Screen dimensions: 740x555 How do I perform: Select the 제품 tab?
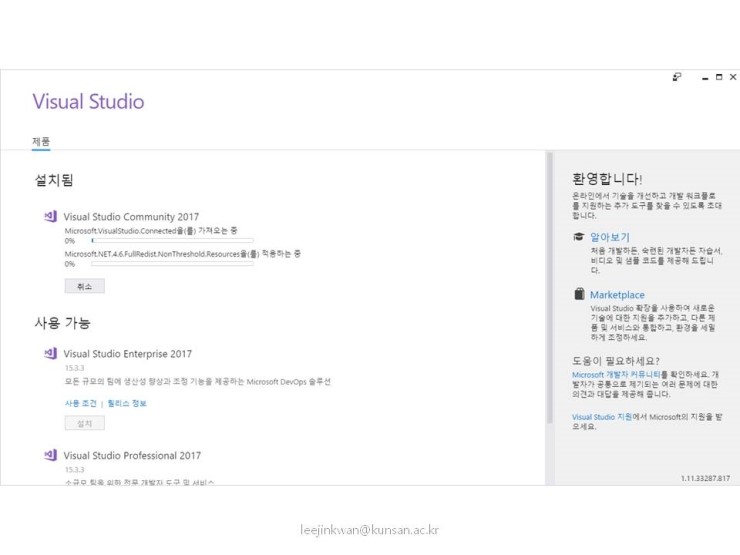41,141
